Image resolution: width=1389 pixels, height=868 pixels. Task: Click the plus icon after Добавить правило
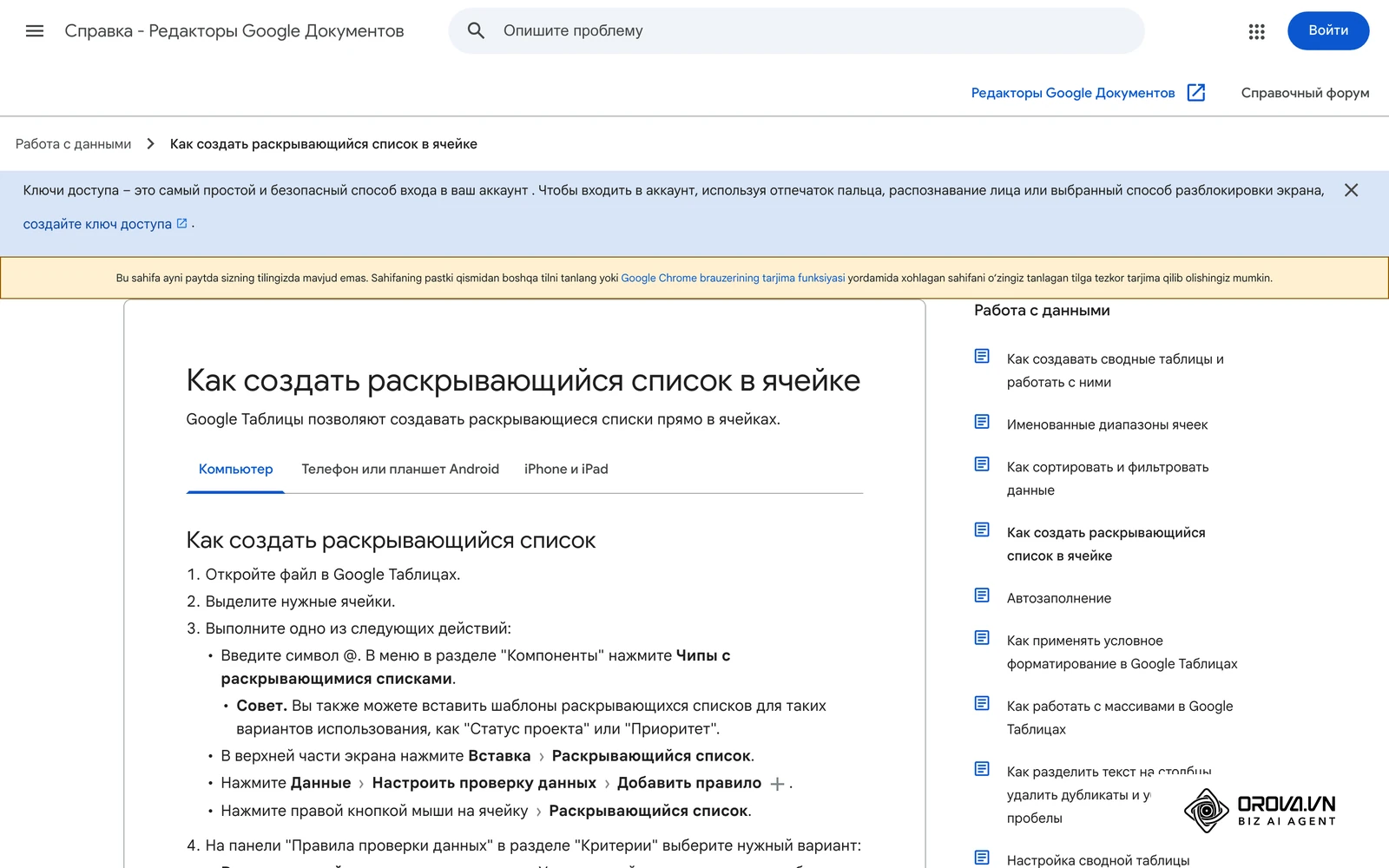pos(777,784)
